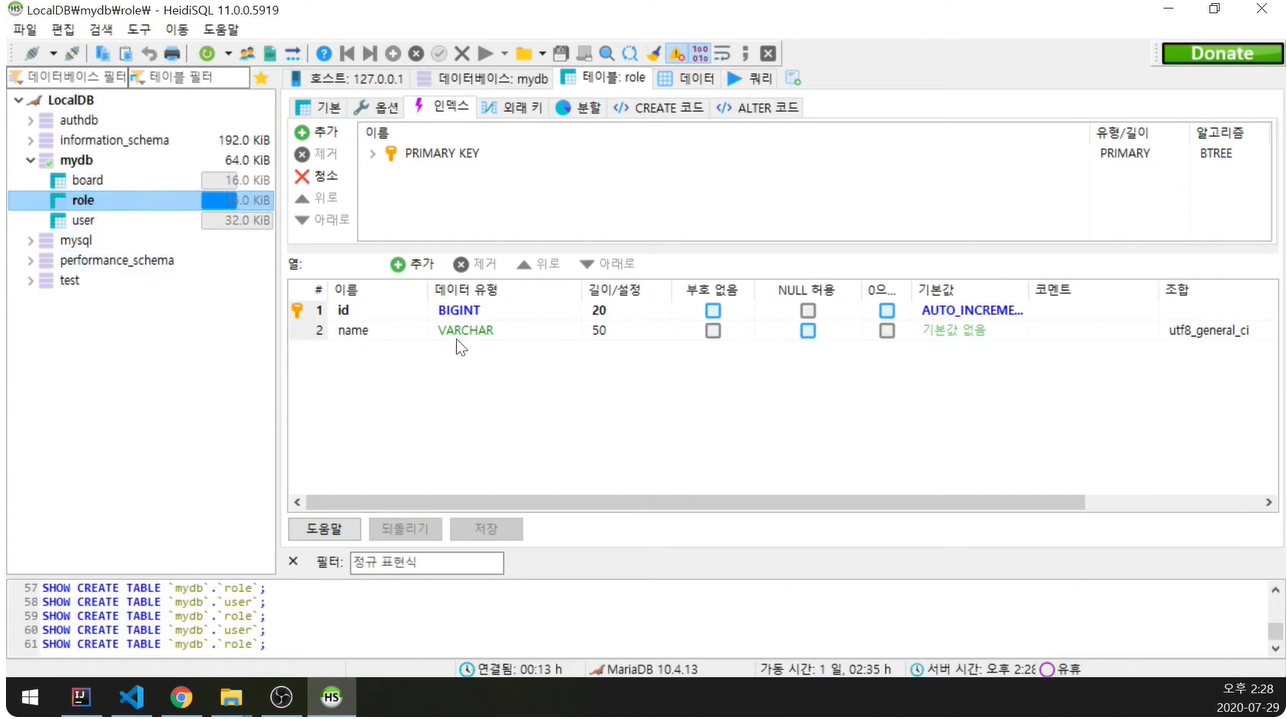Expand the authdb database node
The image size is (1287, 719).
[30, 120]
